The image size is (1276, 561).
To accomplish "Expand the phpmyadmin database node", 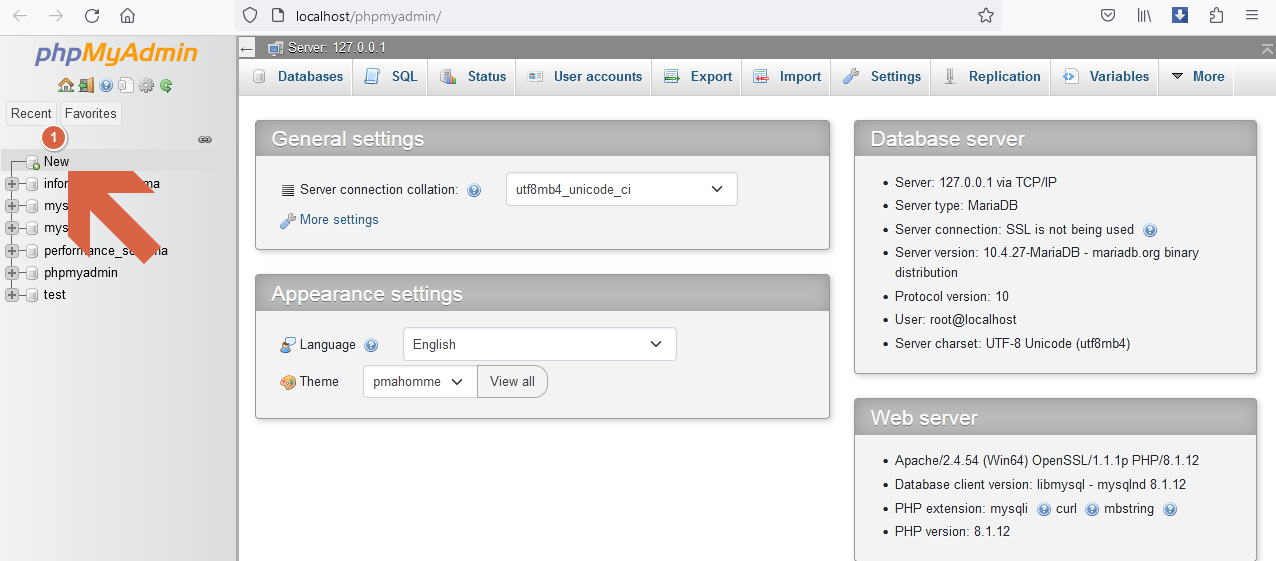I will point(12,273).
